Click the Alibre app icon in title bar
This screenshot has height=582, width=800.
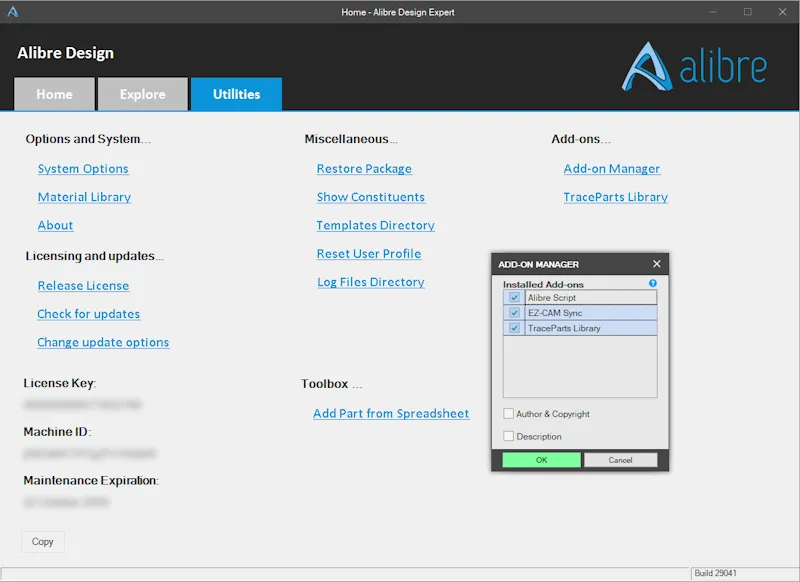pos(13,12)
